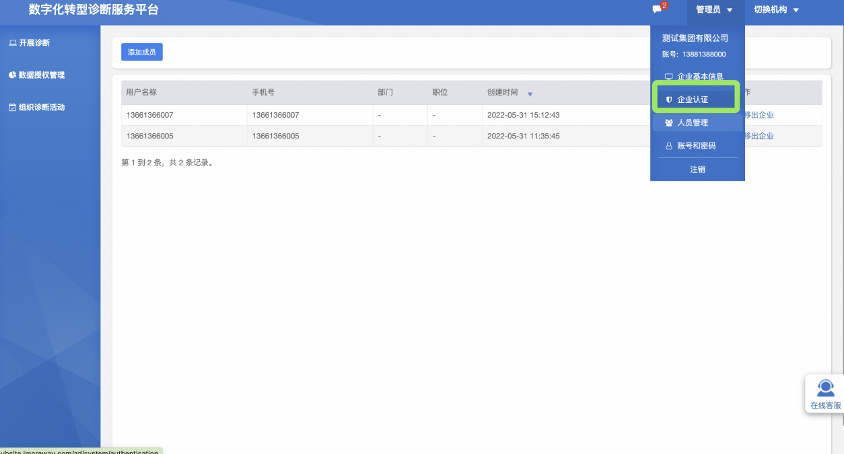The image size is (844, 454).
Task: Click user name cell 13661366005
Action: 150,136
